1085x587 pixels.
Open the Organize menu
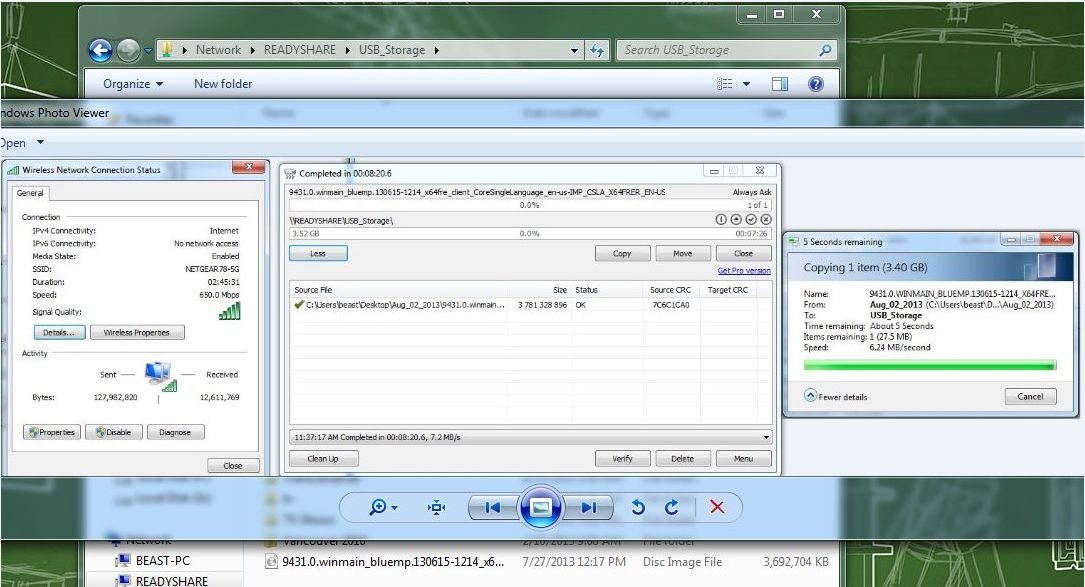pos(133,84)
